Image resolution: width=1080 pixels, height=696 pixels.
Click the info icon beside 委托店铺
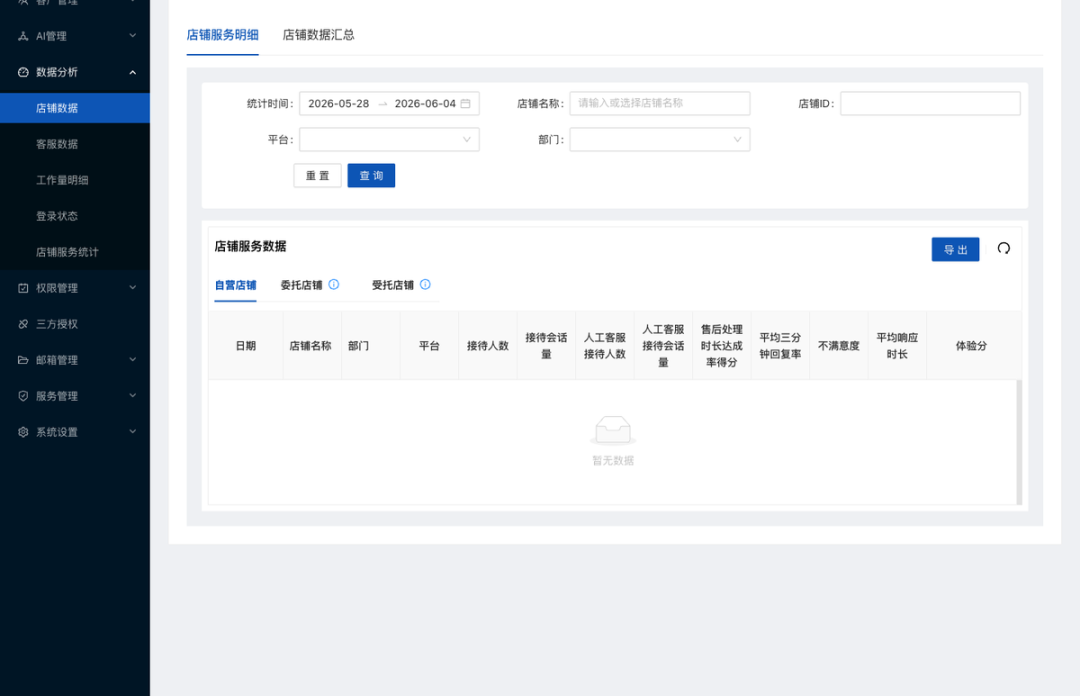point(333,285)
